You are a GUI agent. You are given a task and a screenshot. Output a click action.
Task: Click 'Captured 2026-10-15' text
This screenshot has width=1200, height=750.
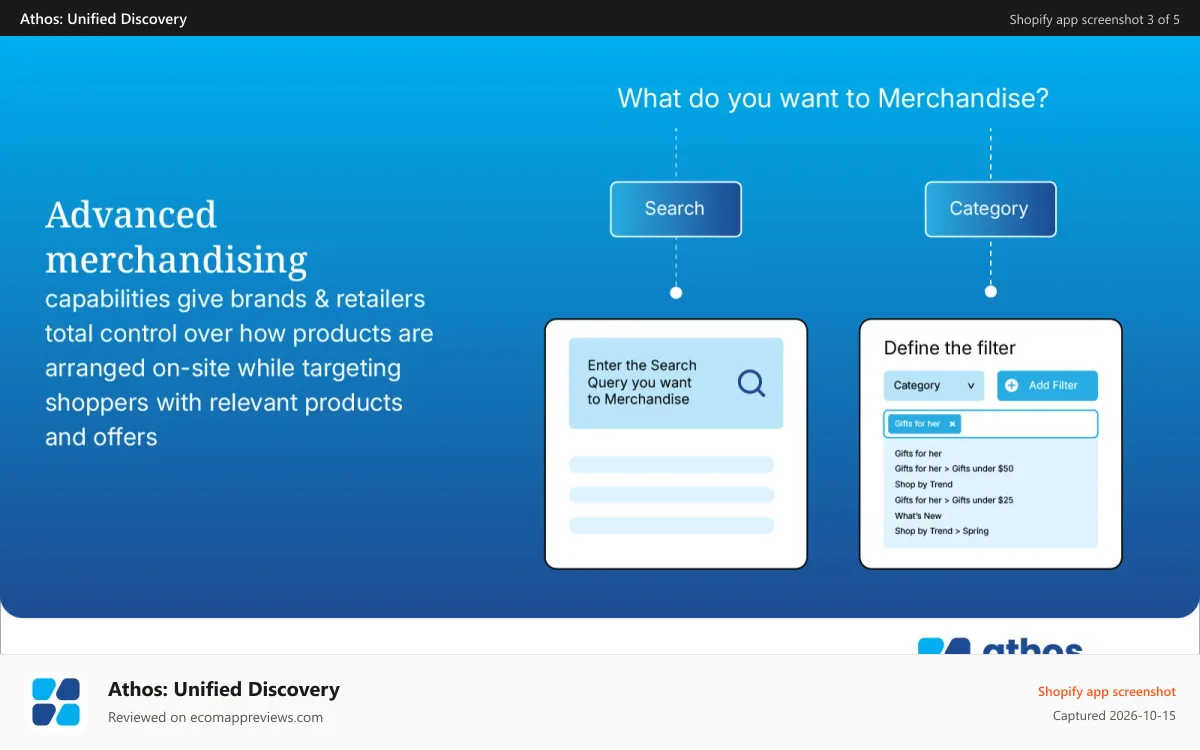tap(1114, 716)
